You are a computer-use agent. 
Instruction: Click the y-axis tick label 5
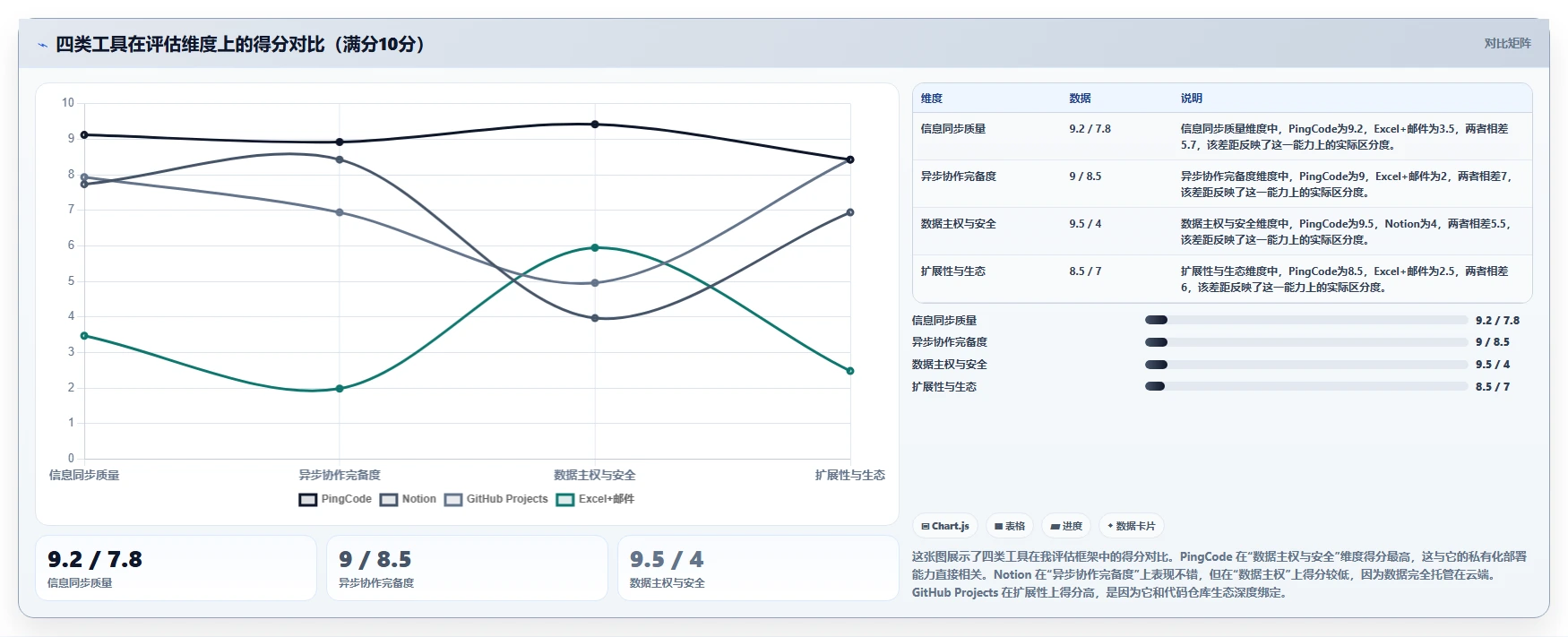click(72, 280)
